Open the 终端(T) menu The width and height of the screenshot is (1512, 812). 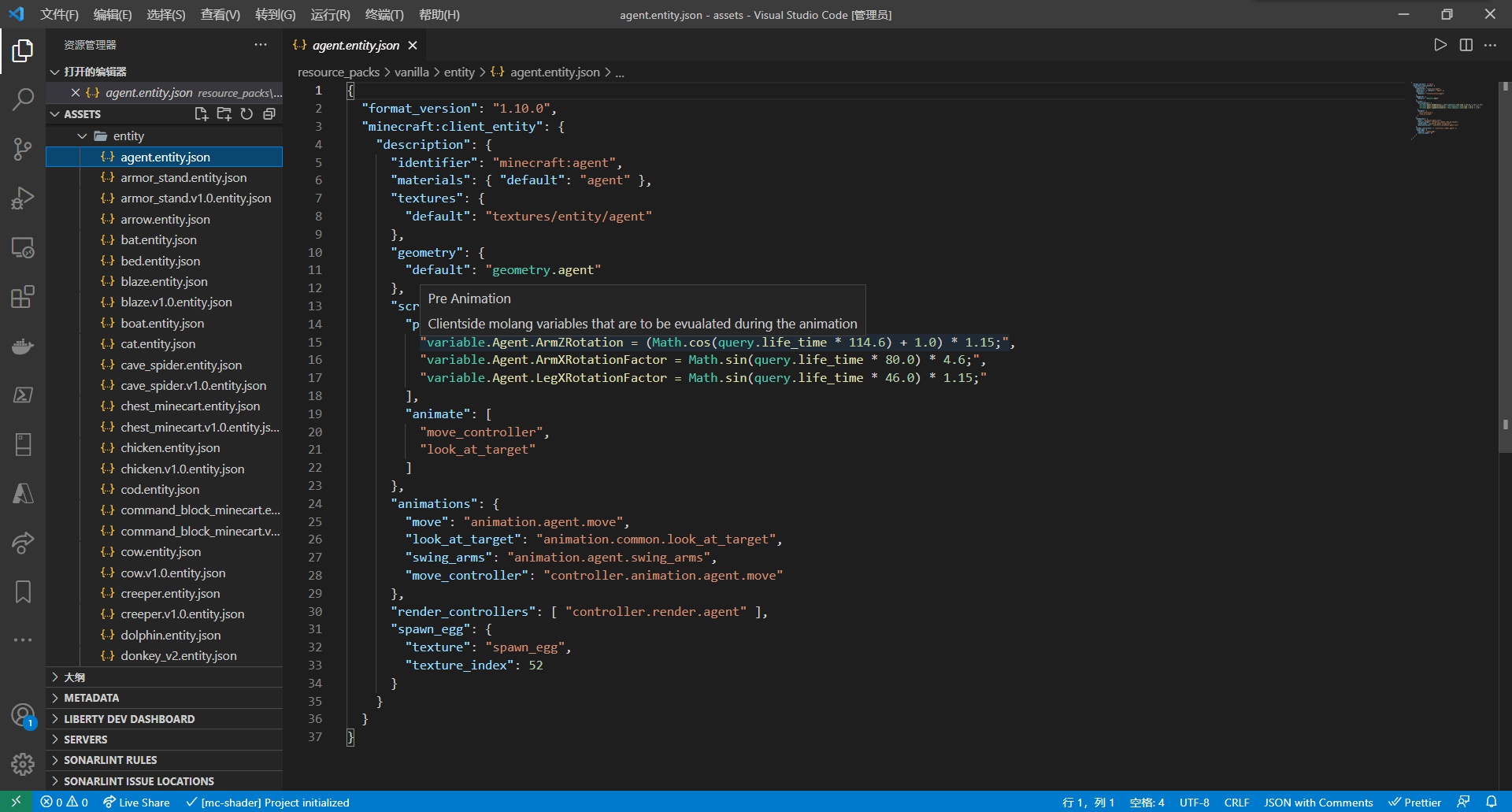(x=384, y=14)
